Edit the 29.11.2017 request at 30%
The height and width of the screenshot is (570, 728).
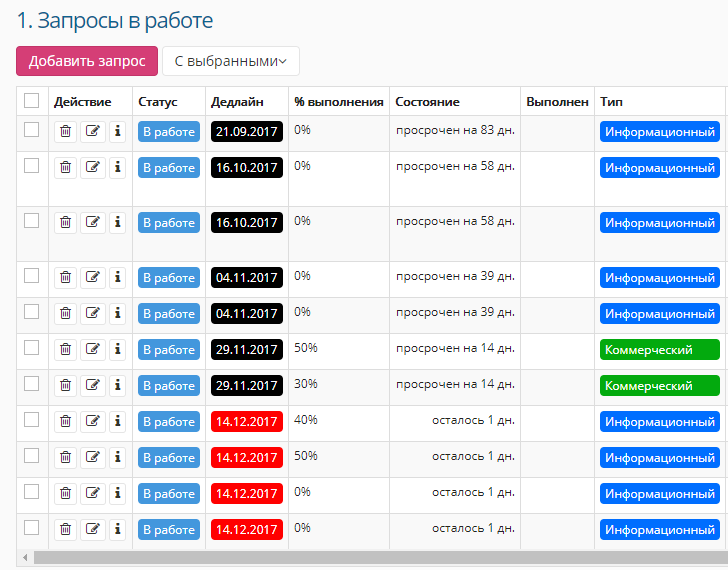(93, 386)
